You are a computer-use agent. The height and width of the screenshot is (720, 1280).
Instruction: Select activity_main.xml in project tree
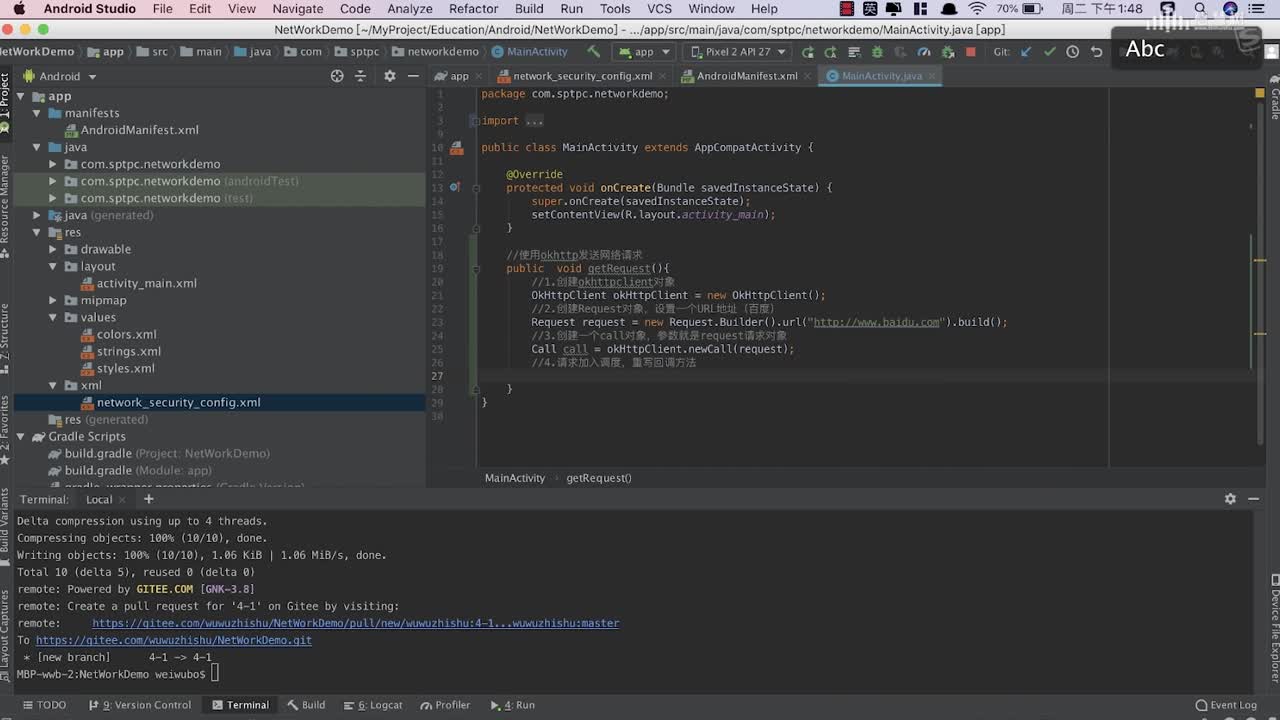click(x=146, y=283)
